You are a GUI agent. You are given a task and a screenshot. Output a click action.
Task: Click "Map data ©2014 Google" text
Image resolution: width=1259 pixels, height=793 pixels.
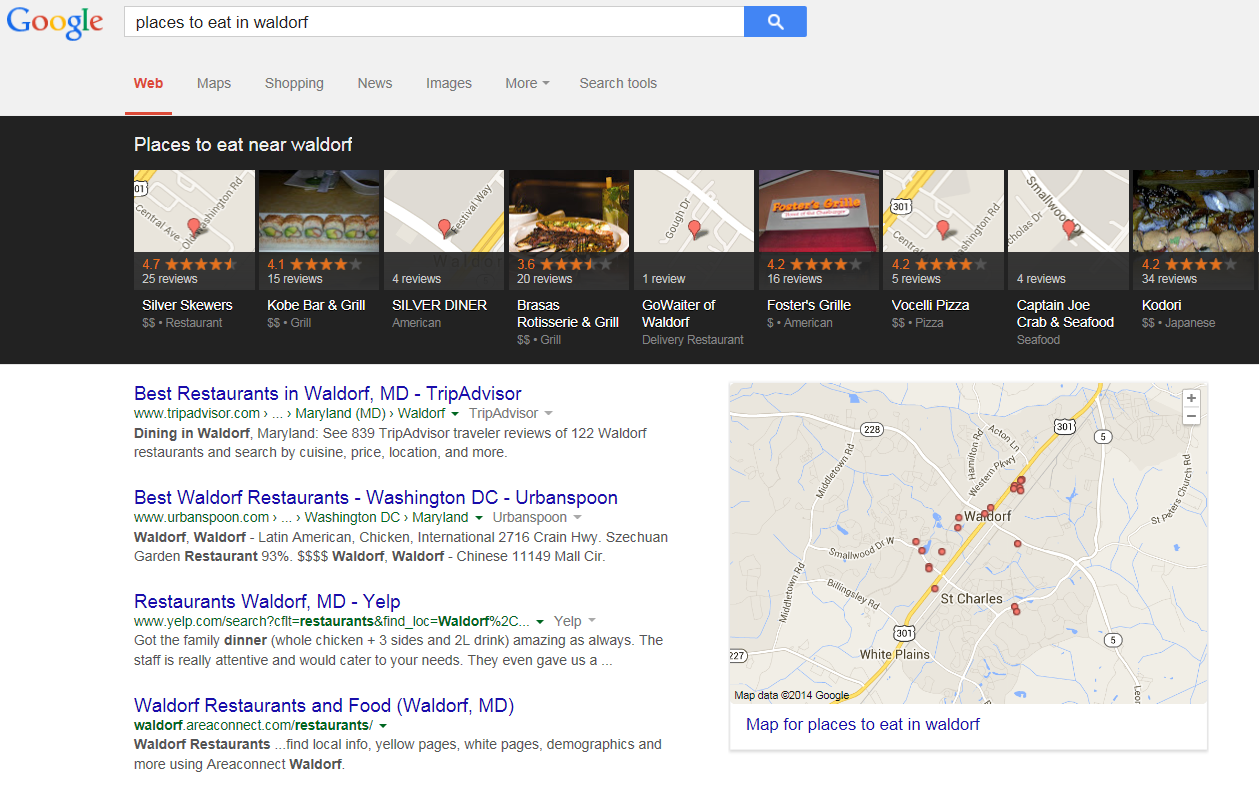point(792,696)
